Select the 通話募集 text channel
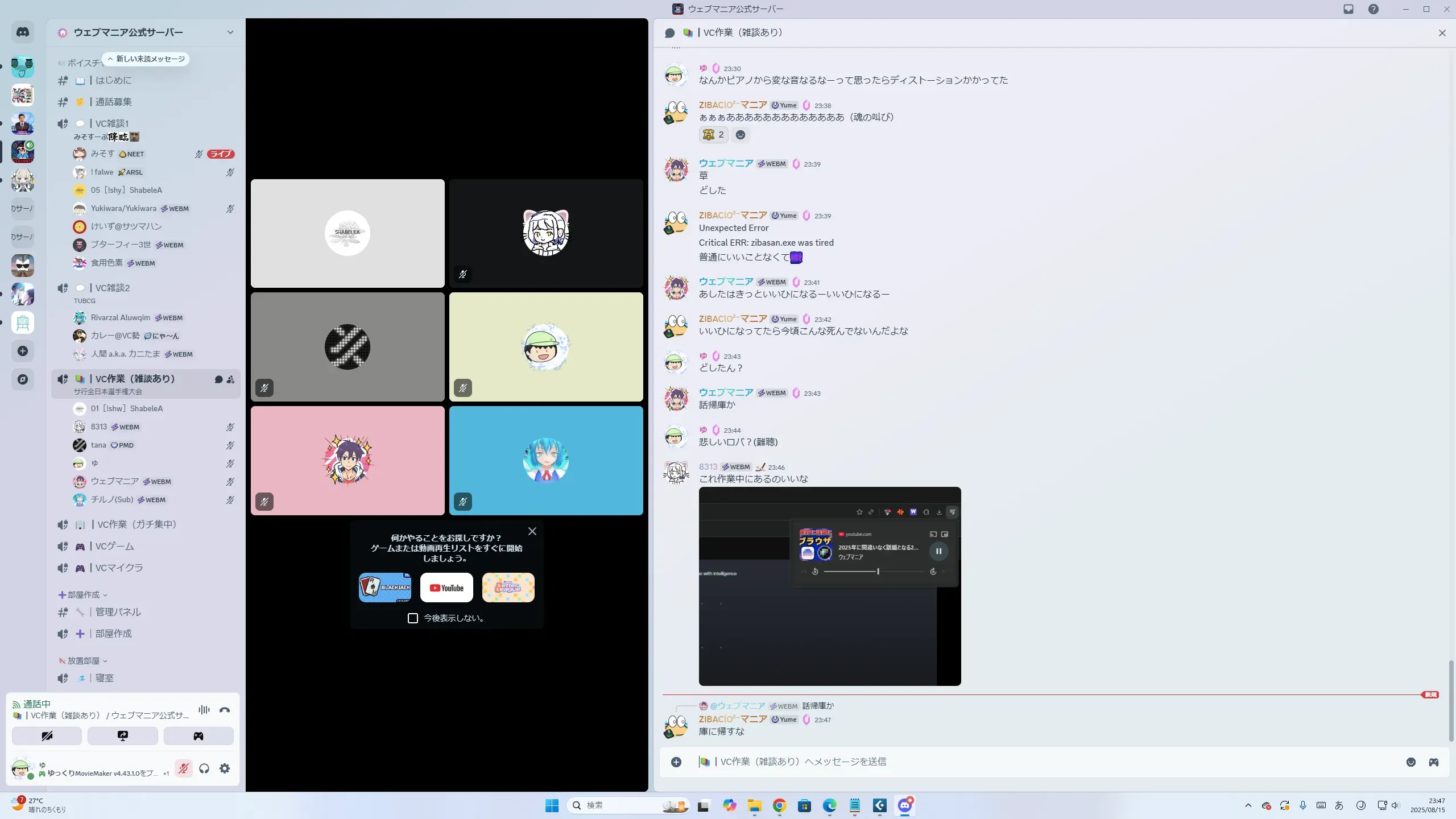 pyautogui.click(x=113, y=102)
